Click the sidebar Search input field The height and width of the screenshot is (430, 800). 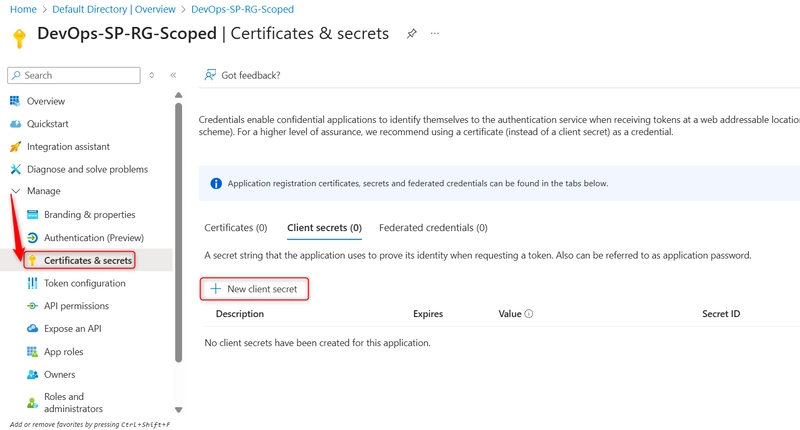[x=74, y=75]
